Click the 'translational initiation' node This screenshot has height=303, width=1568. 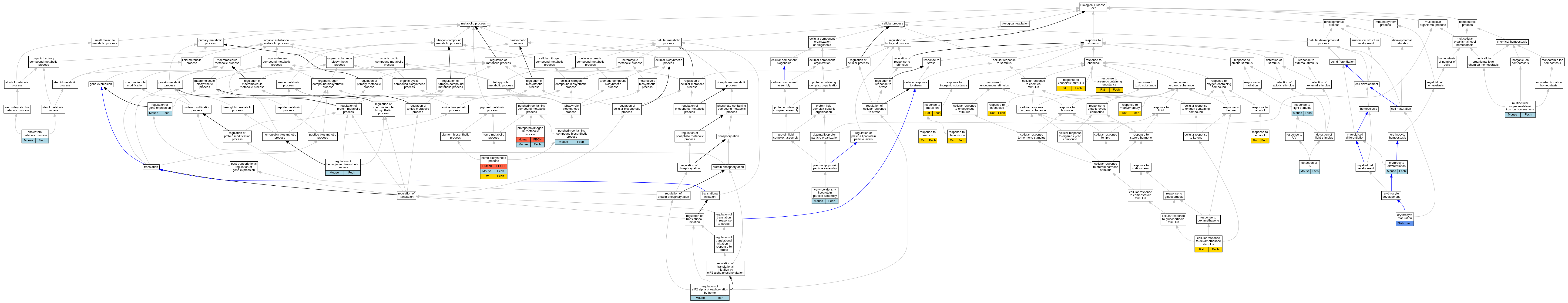pos(710,195)
